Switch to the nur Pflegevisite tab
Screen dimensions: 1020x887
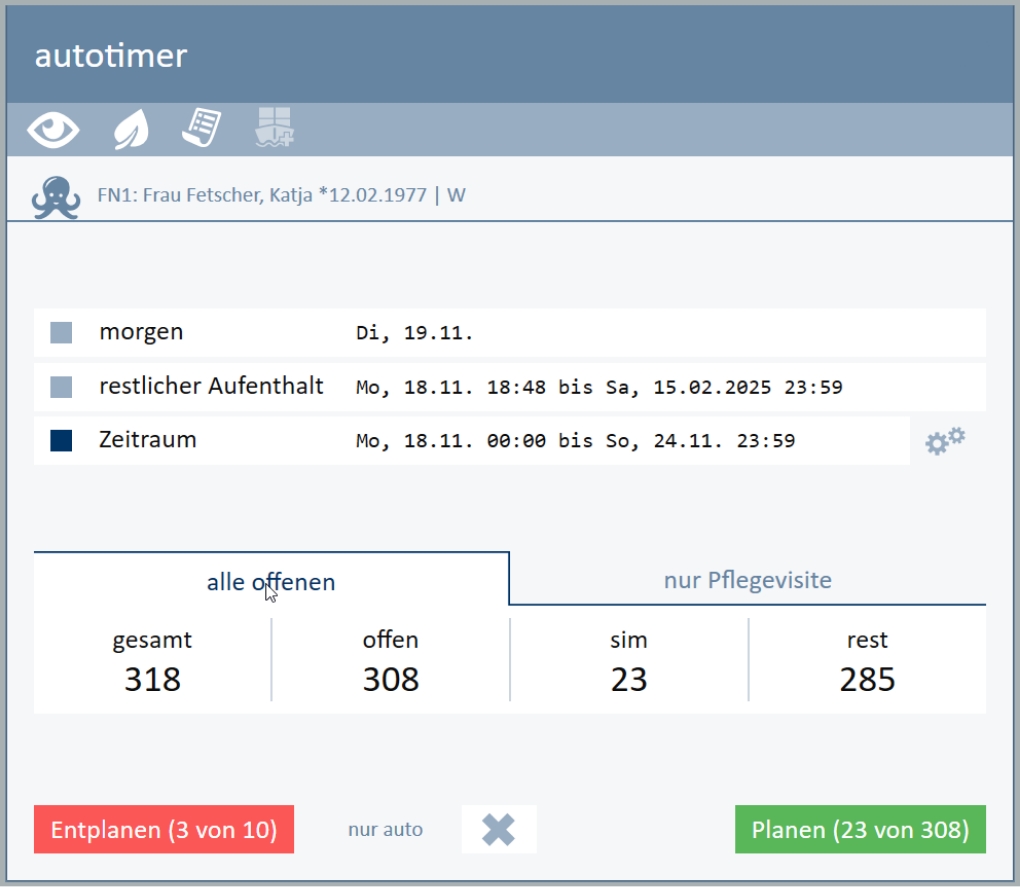(x=747, y=580)
